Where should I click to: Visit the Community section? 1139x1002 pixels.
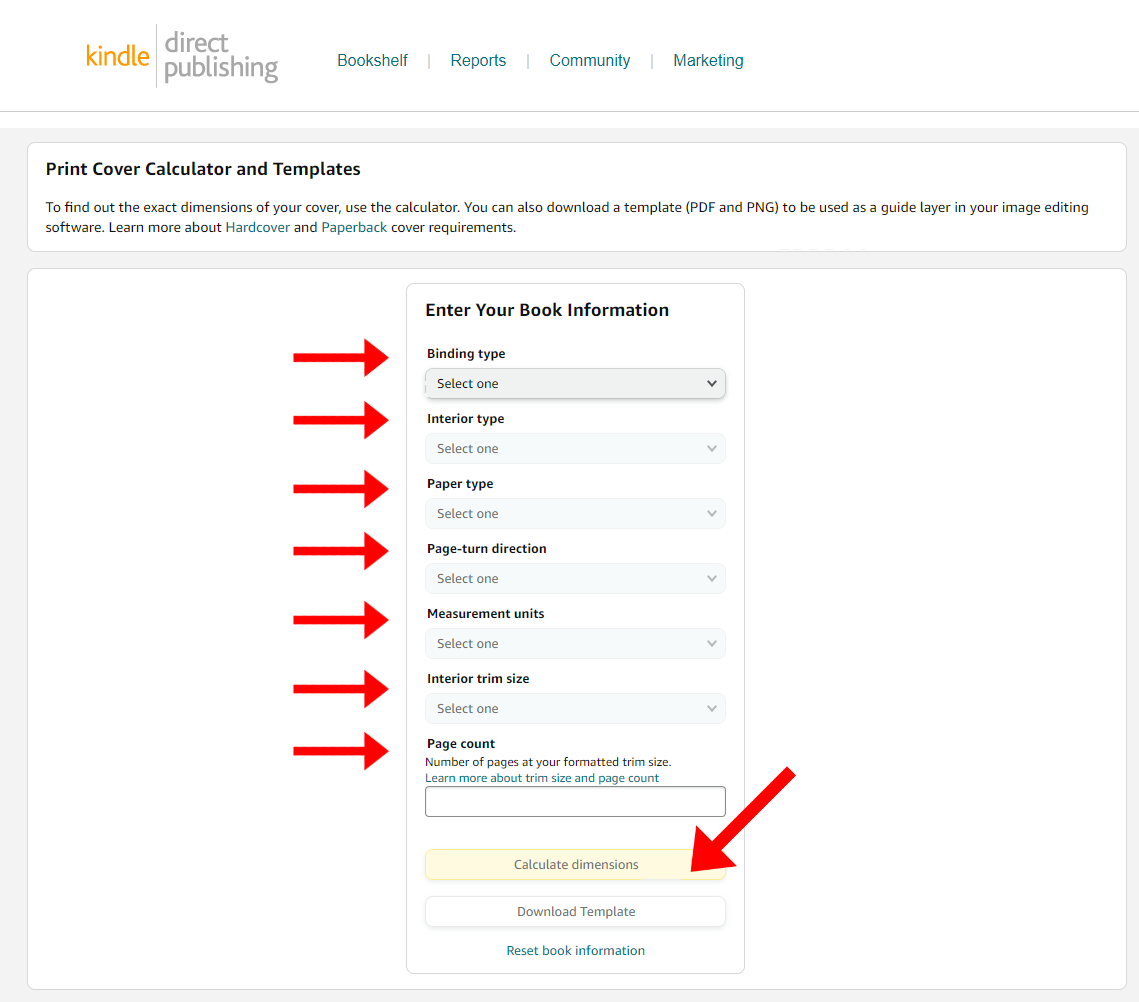pyautogui.click(x=590, y=60)
